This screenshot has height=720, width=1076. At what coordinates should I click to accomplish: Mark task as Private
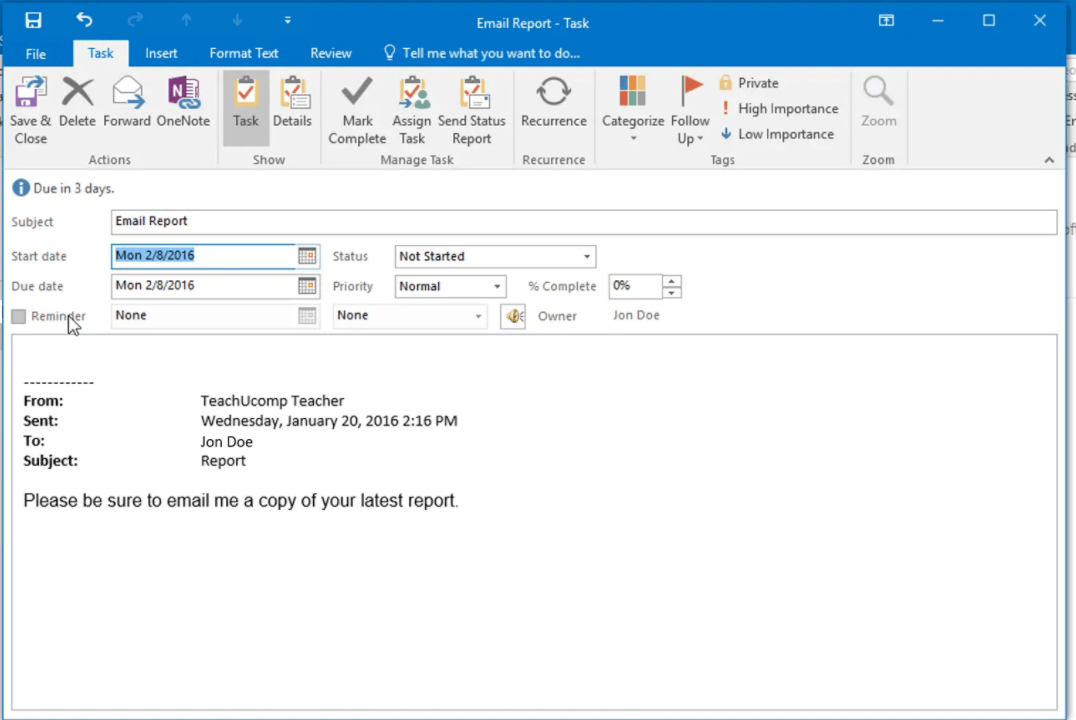tap(749, 83)
